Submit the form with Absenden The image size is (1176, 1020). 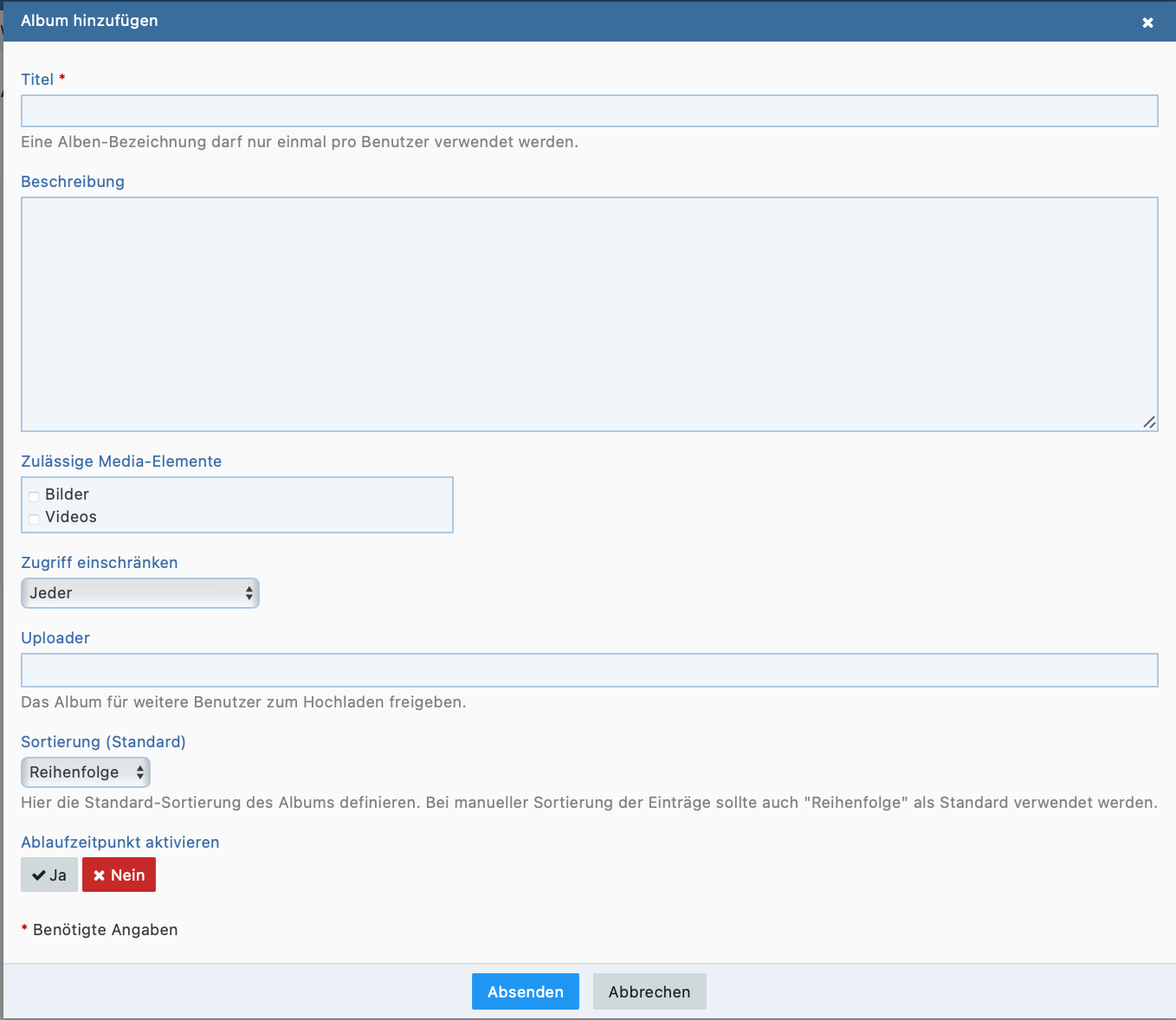pos(525,991)
